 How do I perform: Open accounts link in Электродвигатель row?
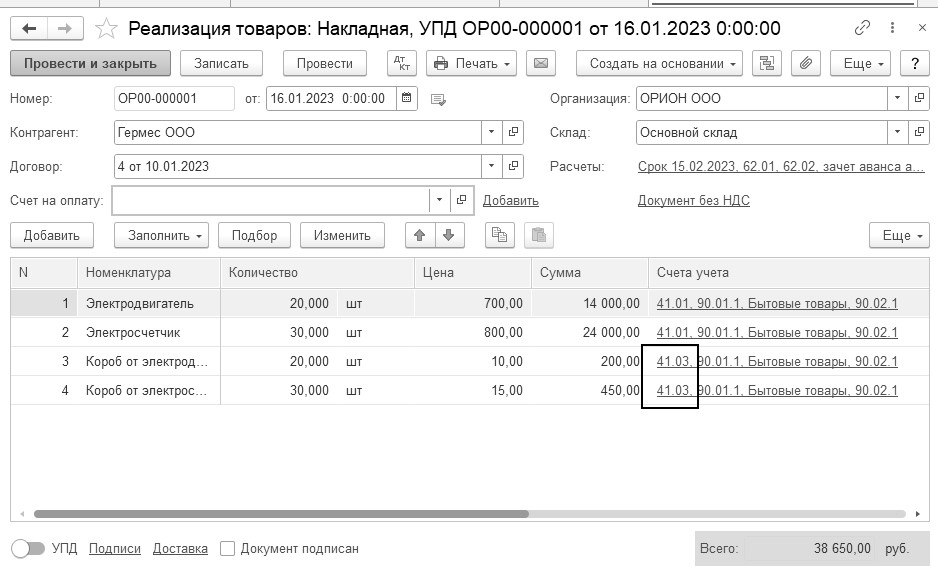point(777,303)
